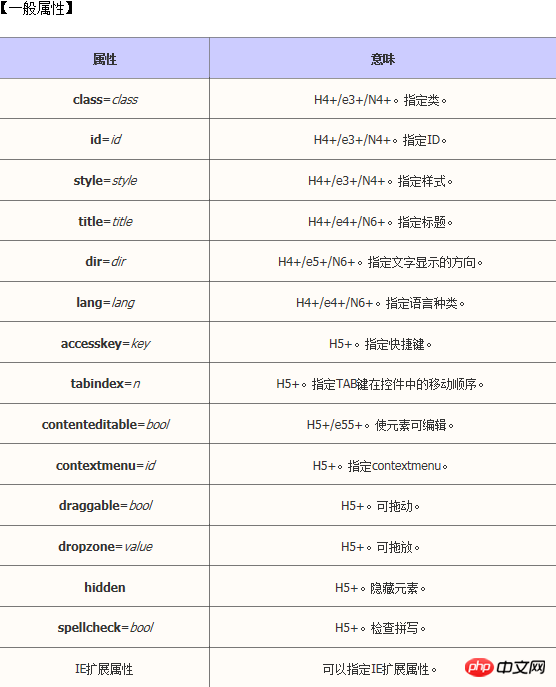Click the class=class attribute cell
This screenshot has height=687, width=556.
tap(105, 99)
